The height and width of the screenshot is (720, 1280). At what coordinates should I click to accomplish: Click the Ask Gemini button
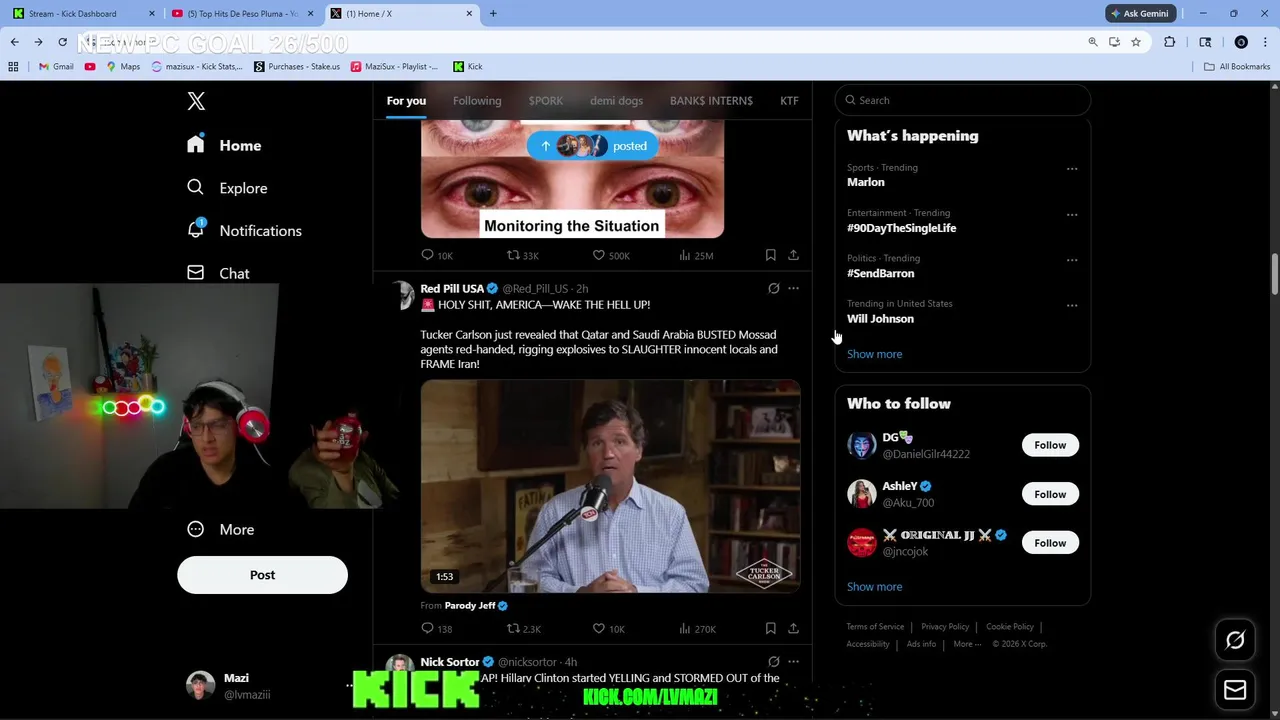point(1138,14)
